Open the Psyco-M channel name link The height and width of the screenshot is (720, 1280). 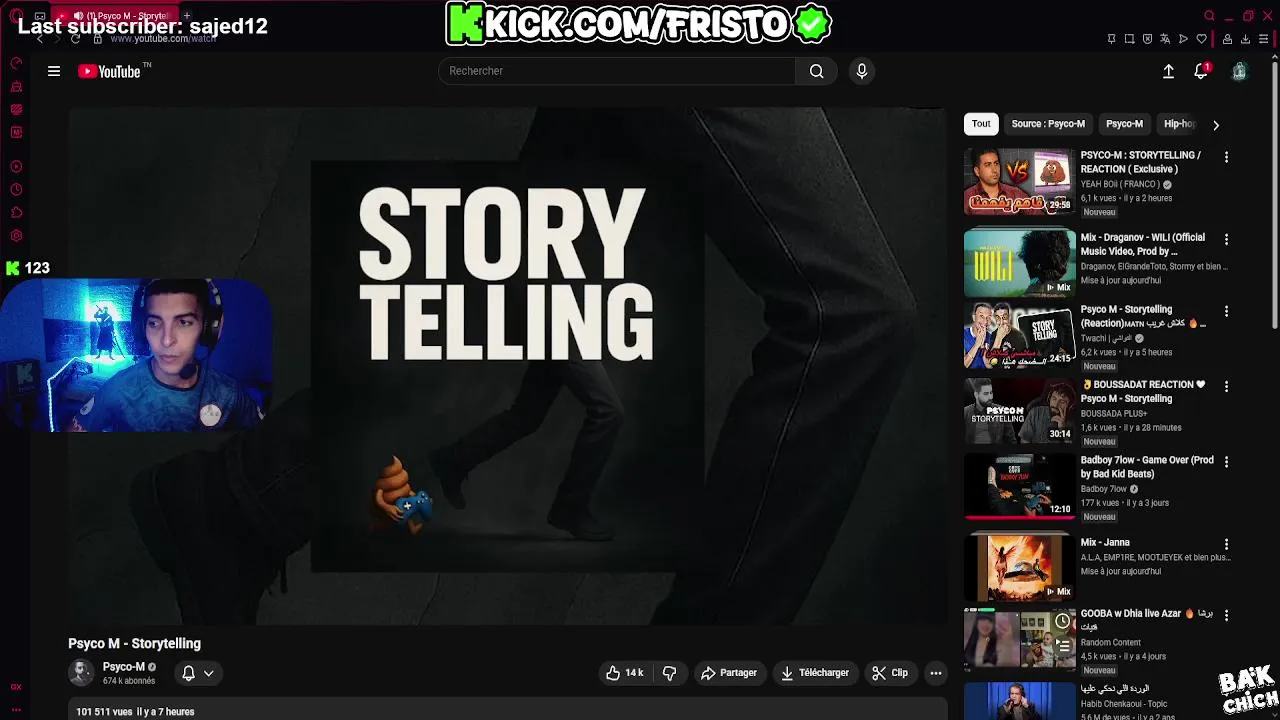pos(124,667)
